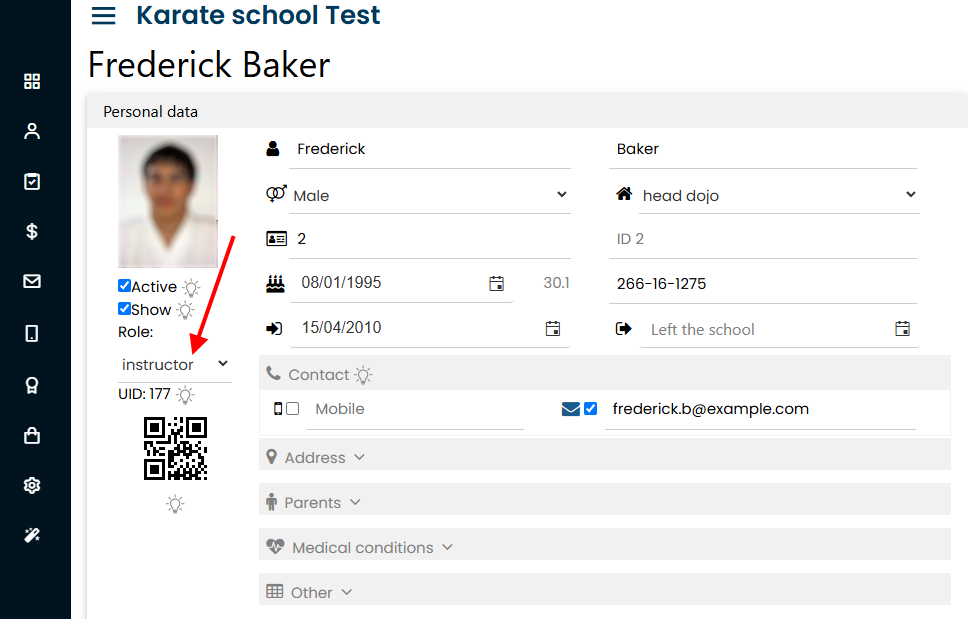Uncheck the Active checkbox
The image size is (968, 619).
click(x=124, y=286)
